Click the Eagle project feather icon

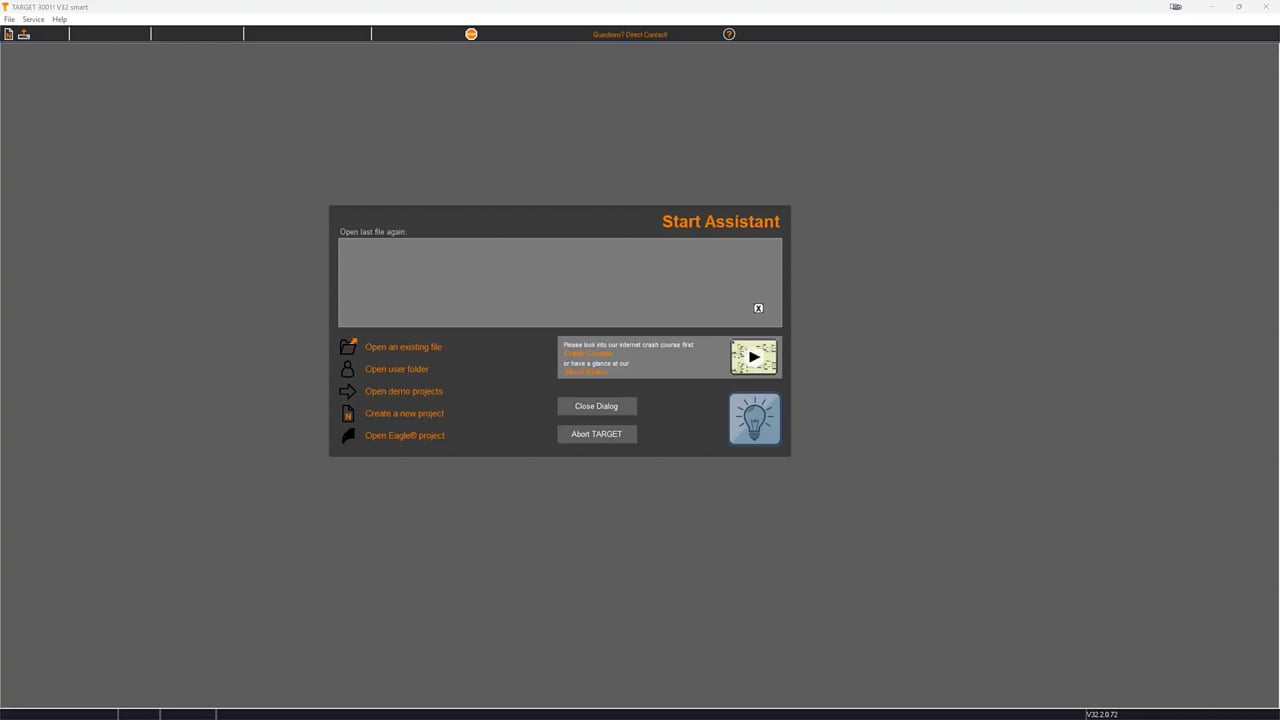[348, 436]
